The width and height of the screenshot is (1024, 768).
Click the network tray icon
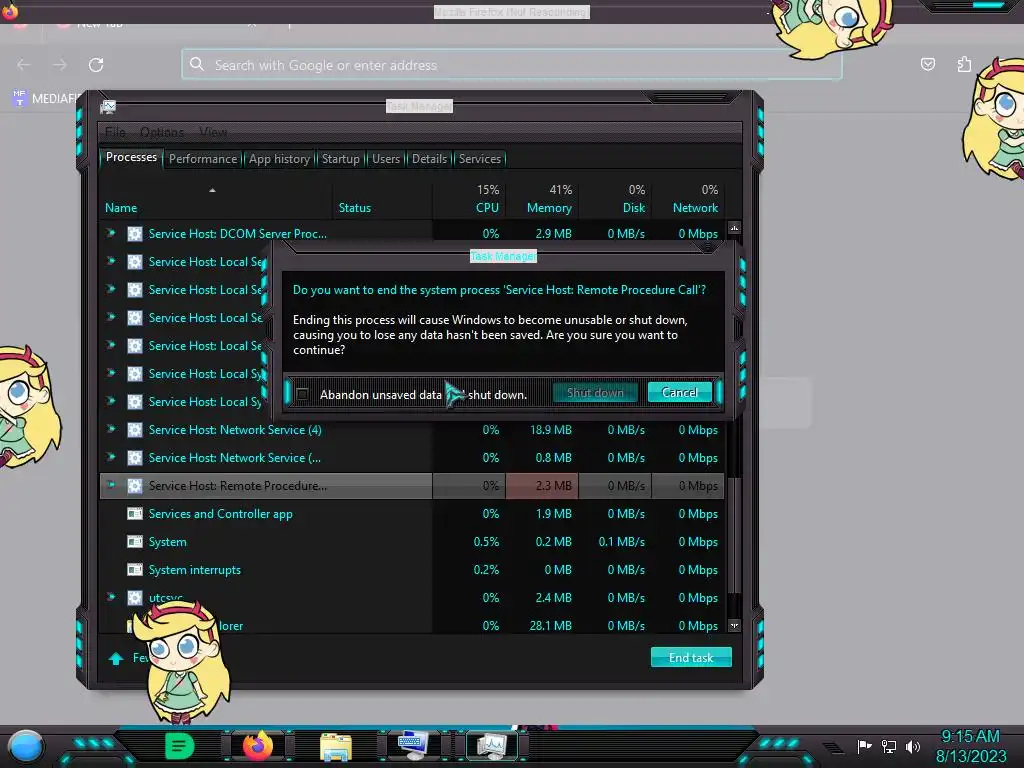click(889, 746)
